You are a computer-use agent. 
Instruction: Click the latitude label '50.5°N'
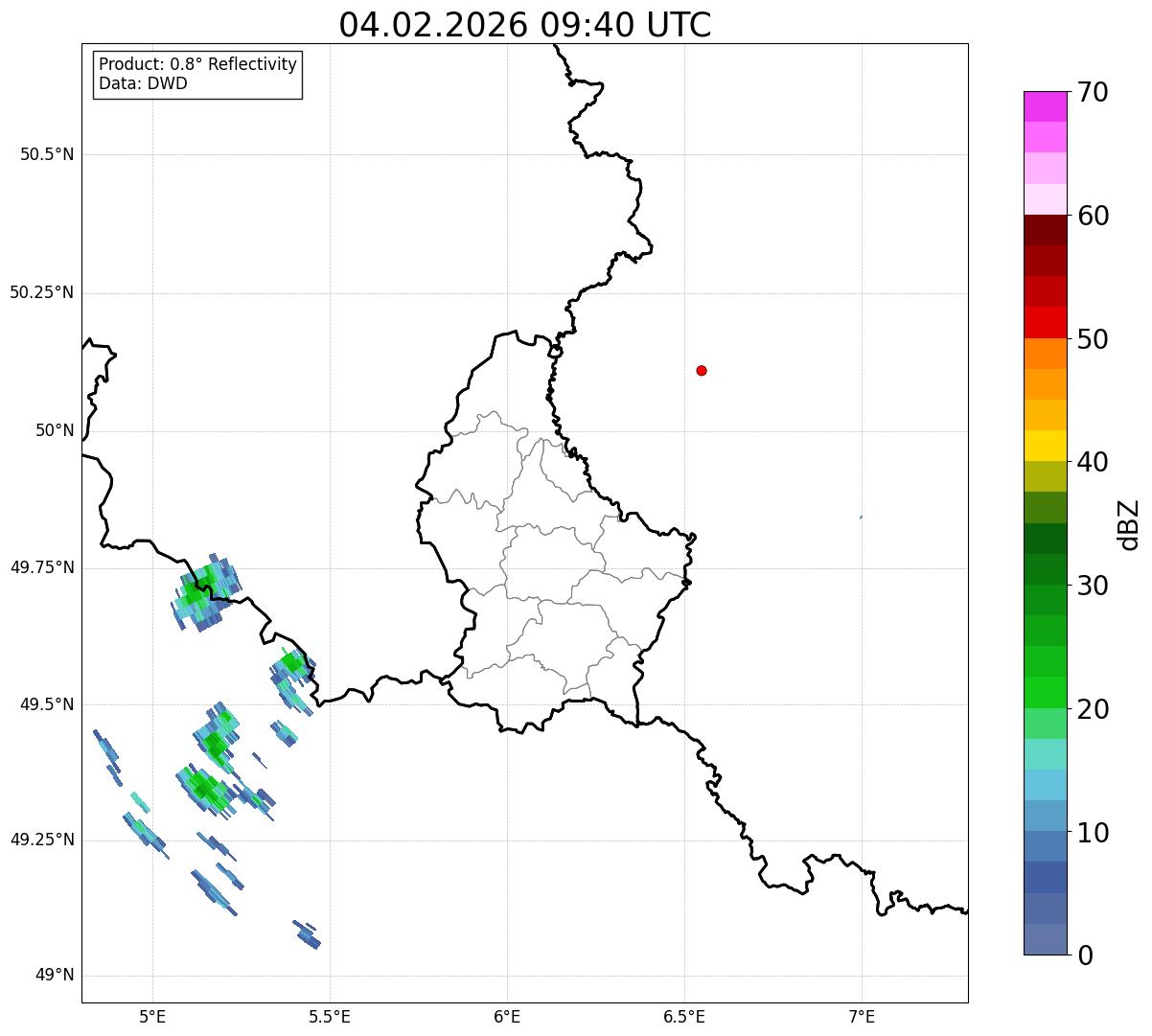point(47,154)
